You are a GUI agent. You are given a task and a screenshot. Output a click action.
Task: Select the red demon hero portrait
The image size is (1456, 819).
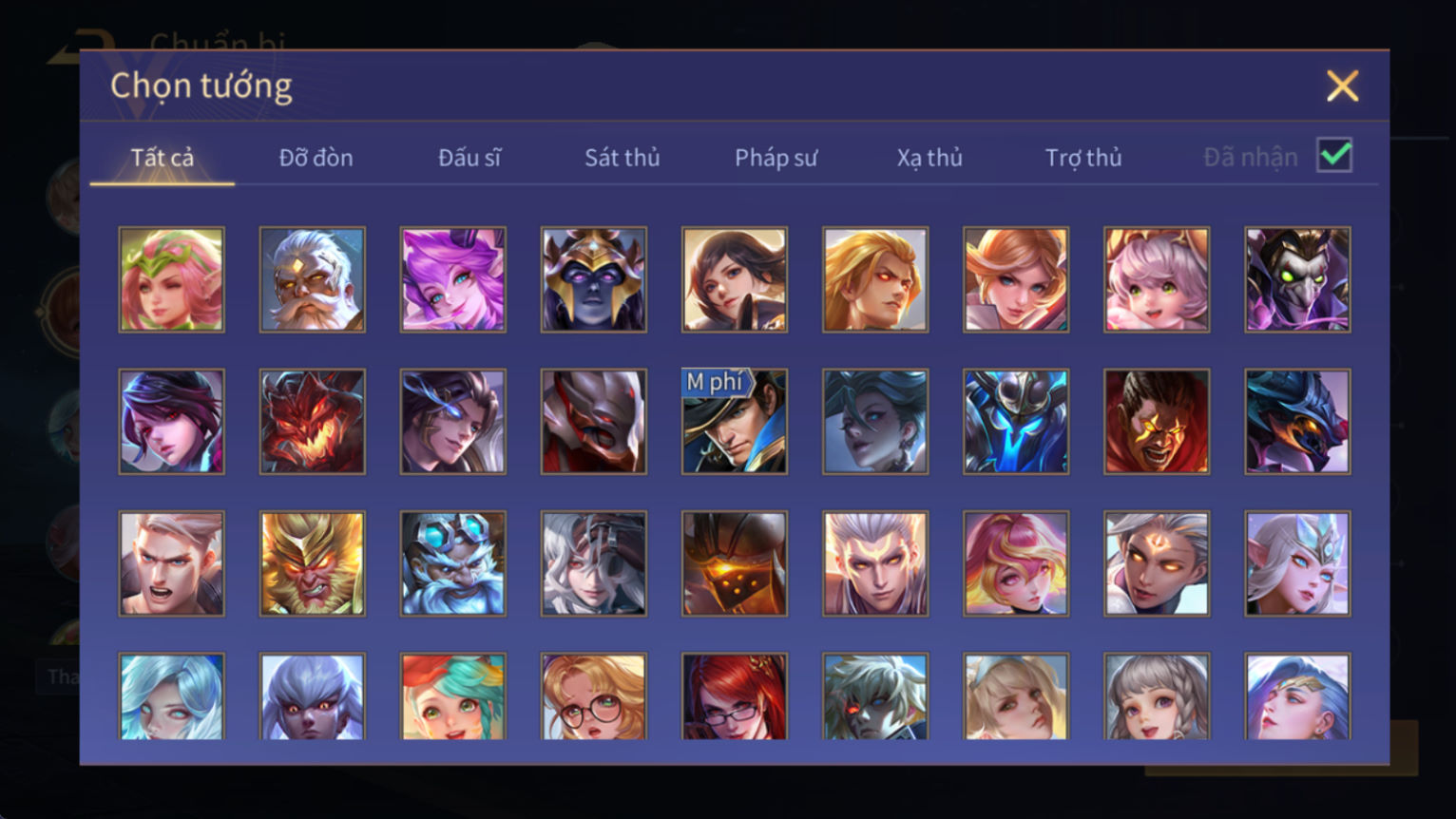point(312,422)
